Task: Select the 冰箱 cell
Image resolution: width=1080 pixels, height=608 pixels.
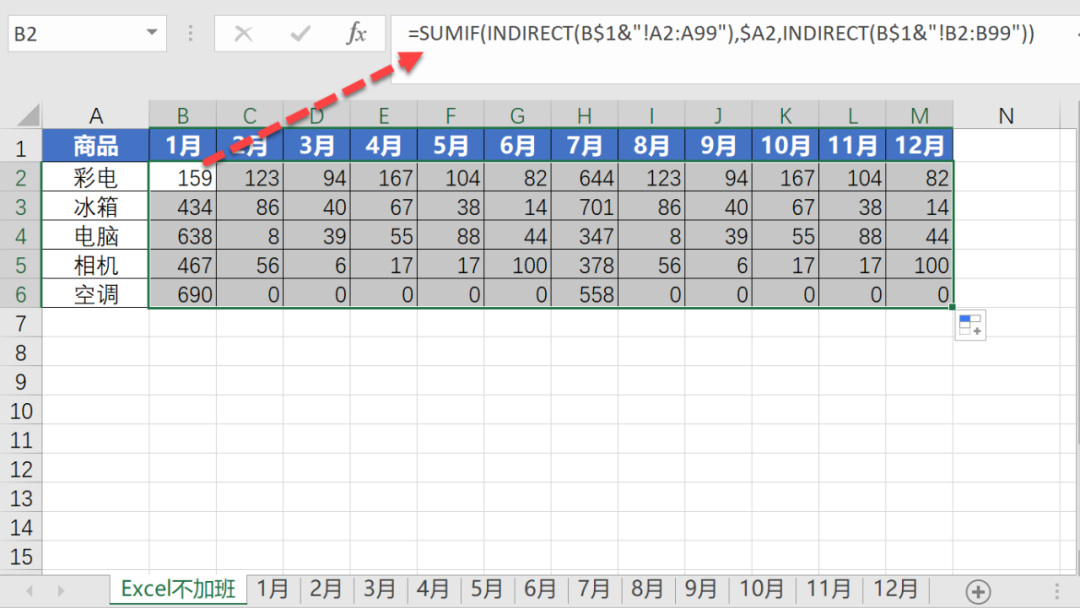Action: pyautogui.click(x=96, y=207)
